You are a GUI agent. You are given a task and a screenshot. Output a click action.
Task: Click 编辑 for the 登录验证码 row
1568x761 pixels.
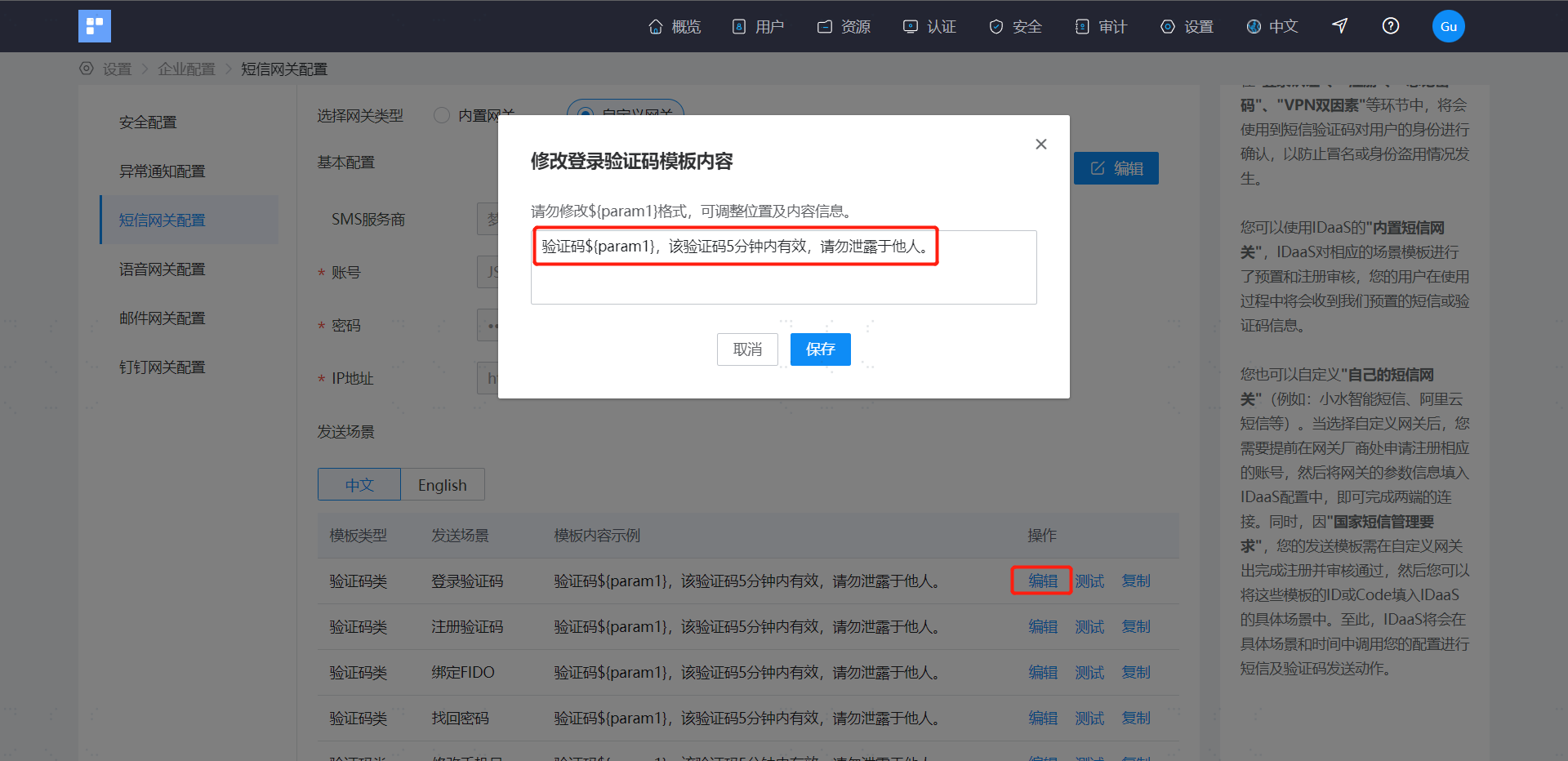[1043, 581]
